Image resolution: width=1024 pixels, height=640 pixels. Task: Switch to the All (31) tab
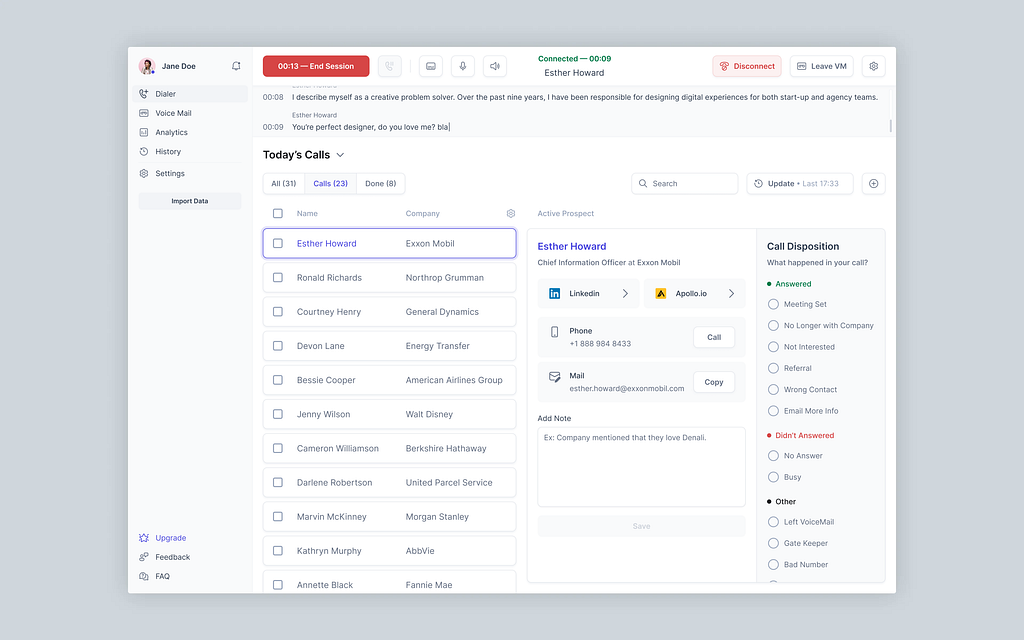pyautogui.click(x=283, y=184)
